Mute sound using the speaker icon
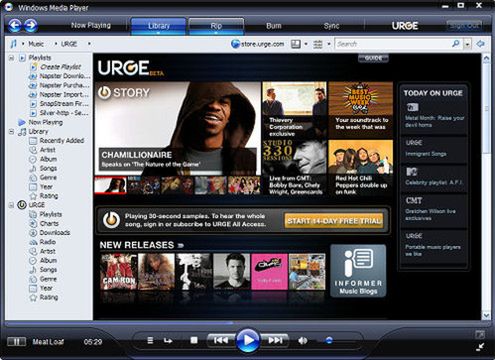Viewport: 495px width, 360px height. (x=303, y=341)
